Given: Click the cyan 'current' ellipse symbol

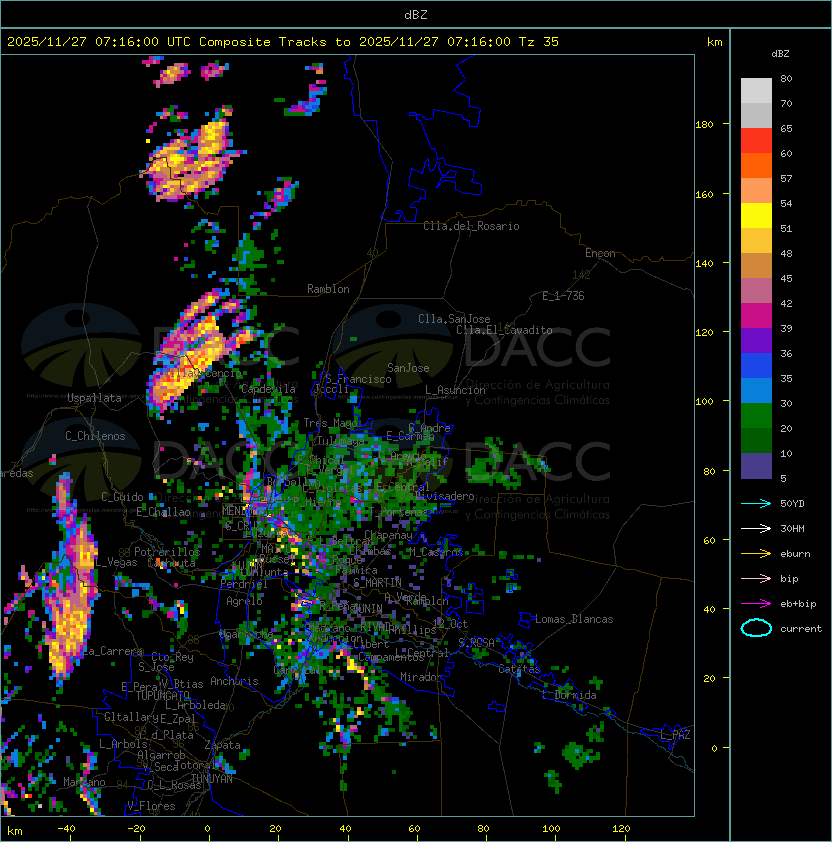Looking at the screenshot, I should [x=756, y=628].
